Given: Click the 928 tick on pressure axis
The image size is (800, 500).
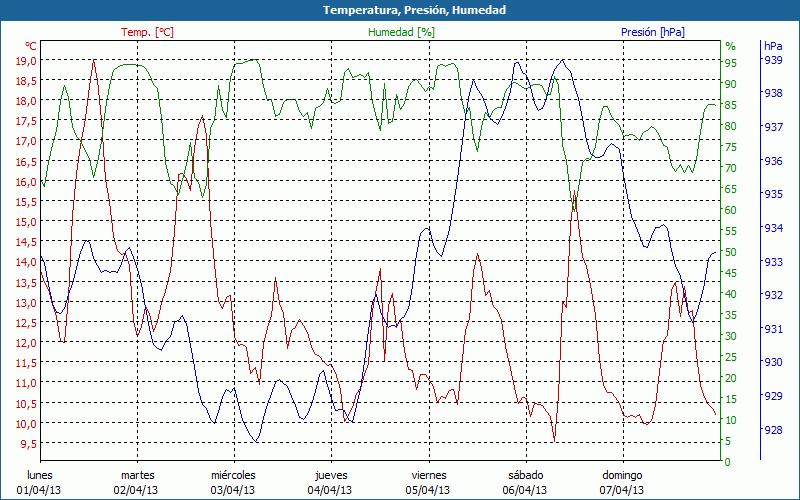Looking at the screenshot, I should click(773, 431).
